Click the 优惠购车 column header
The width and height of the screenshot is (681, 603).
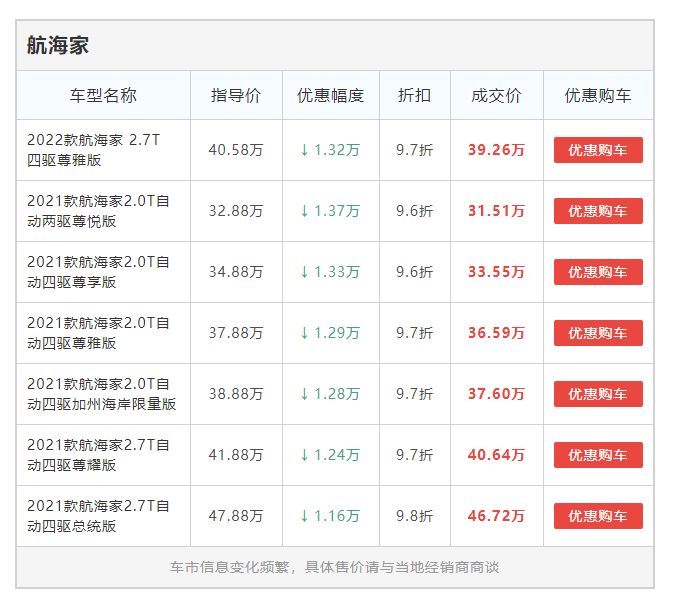(x=598, y=95)
